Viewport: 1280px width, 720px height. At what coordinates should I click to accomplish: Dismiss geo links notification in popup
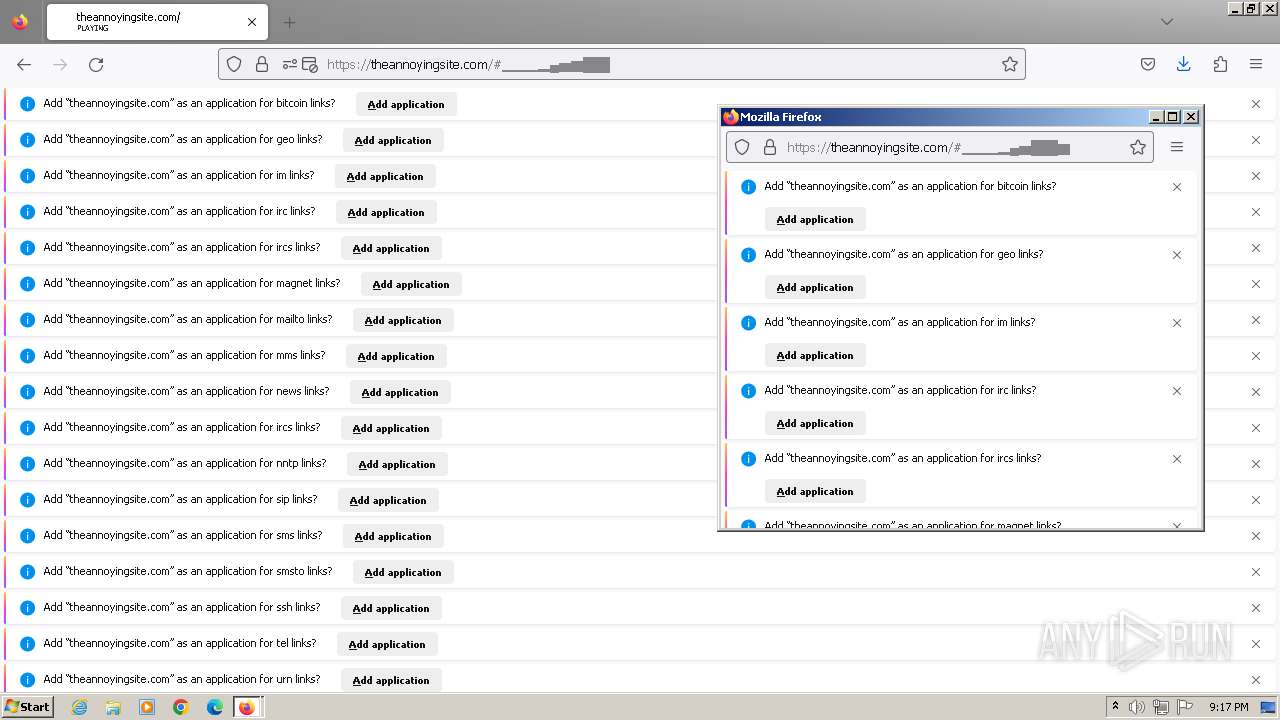pyautogui.click(x=1177, y=255)
